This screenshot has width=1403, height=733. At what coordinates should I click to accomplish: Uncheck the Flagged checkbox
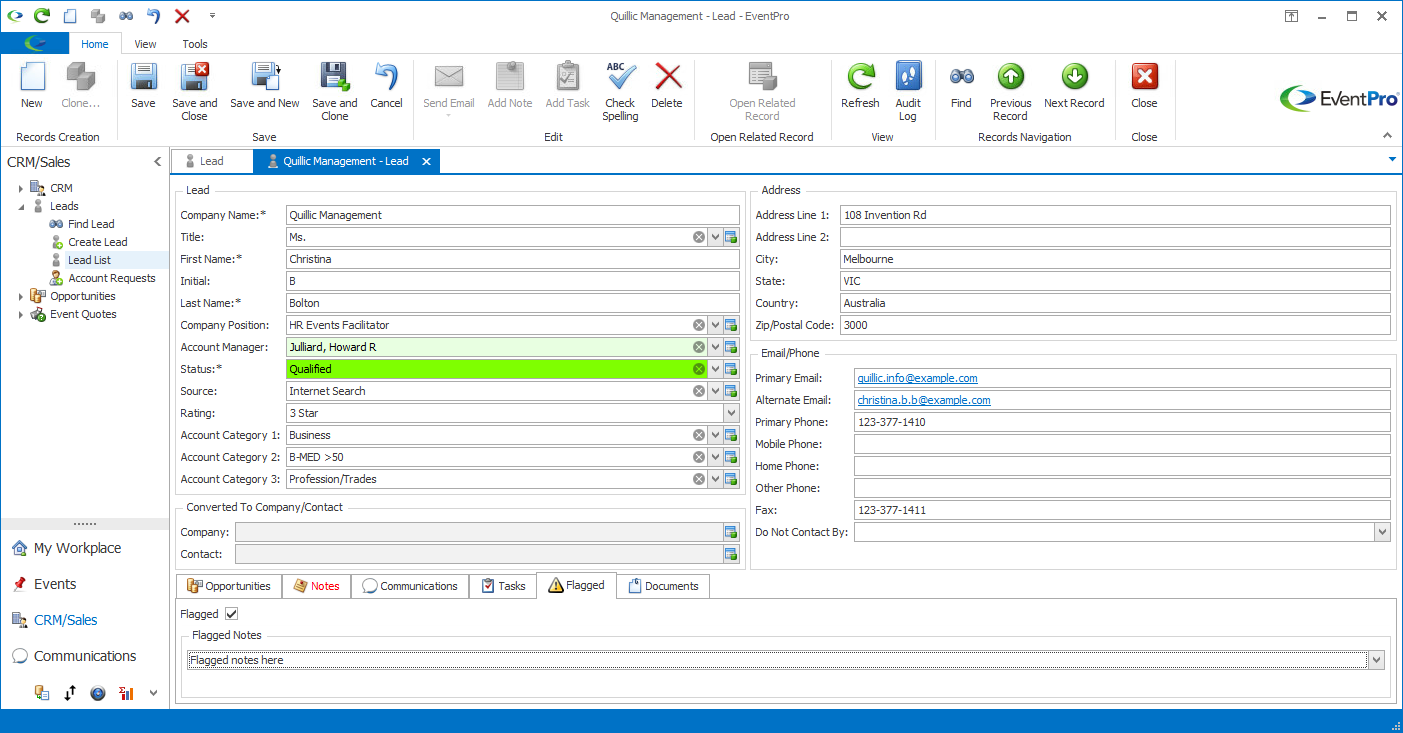tap(232, 614)
